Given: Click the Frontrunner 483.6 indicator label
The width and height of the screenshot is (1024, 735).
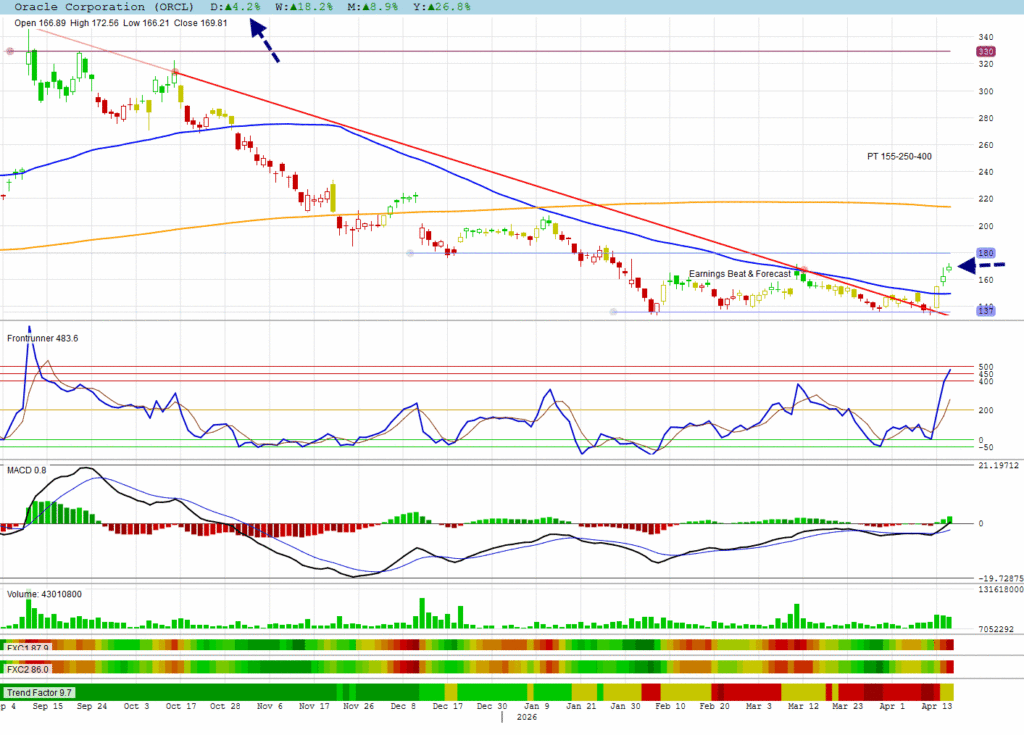Looking at the screenshot, I should [42, 338].
